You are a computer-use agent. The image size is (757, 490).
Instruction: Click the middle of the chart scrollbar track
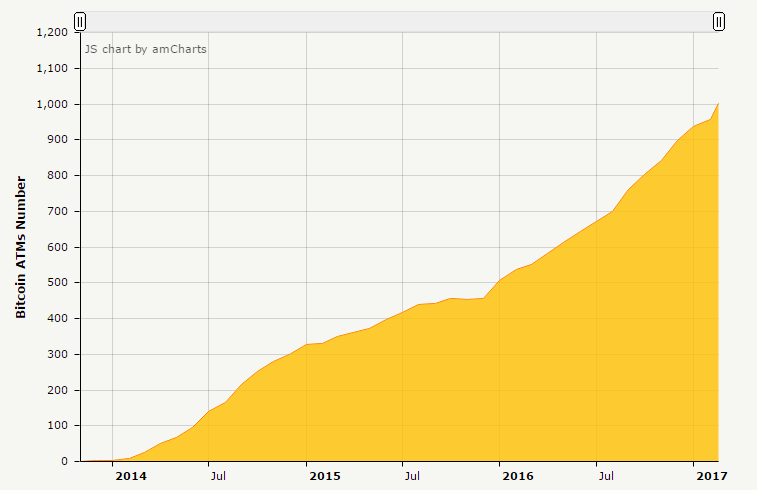pyautogui.click(x=399, y=22)
